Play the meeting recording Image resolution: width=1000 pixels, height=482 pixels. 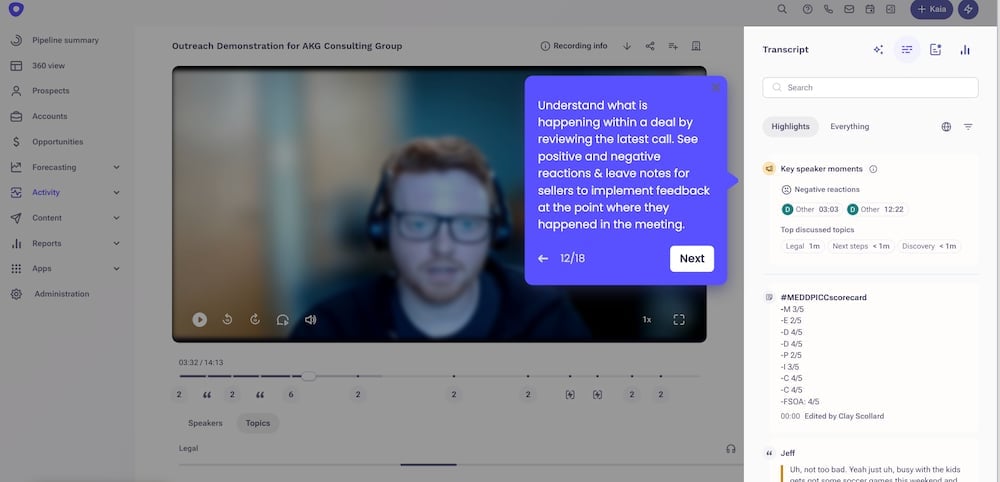[200, 319]
